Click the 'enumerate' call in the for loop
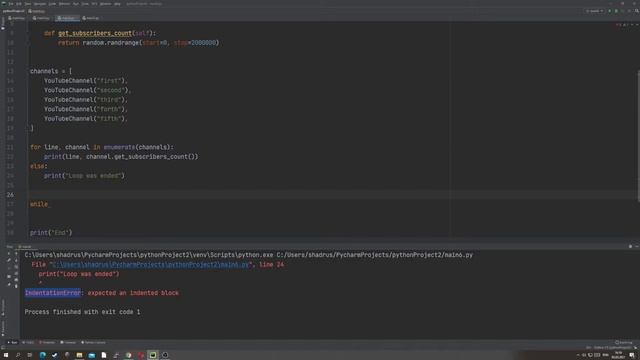Screen dimensions: 640x360 (119, 147)
